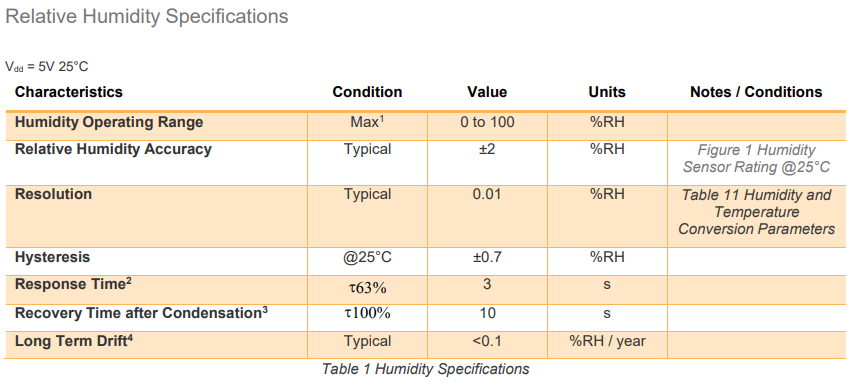
Task: Click the ±0.7 hysteresis value
Action: tap(487, 257)
